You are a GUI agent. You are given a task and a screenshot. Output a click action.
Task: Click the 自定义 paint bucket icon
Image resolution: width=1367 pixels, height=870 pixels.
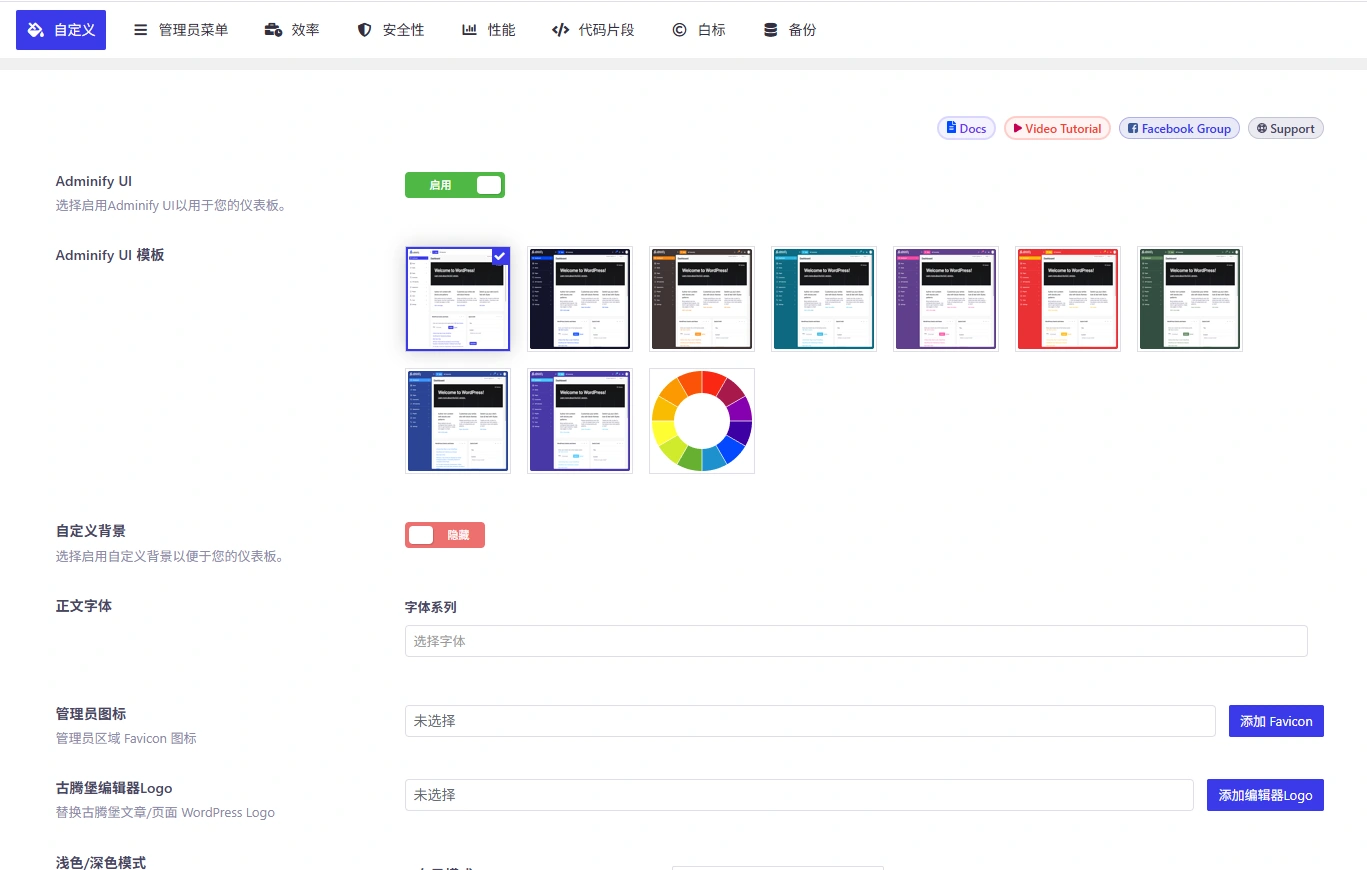(36, 29)
